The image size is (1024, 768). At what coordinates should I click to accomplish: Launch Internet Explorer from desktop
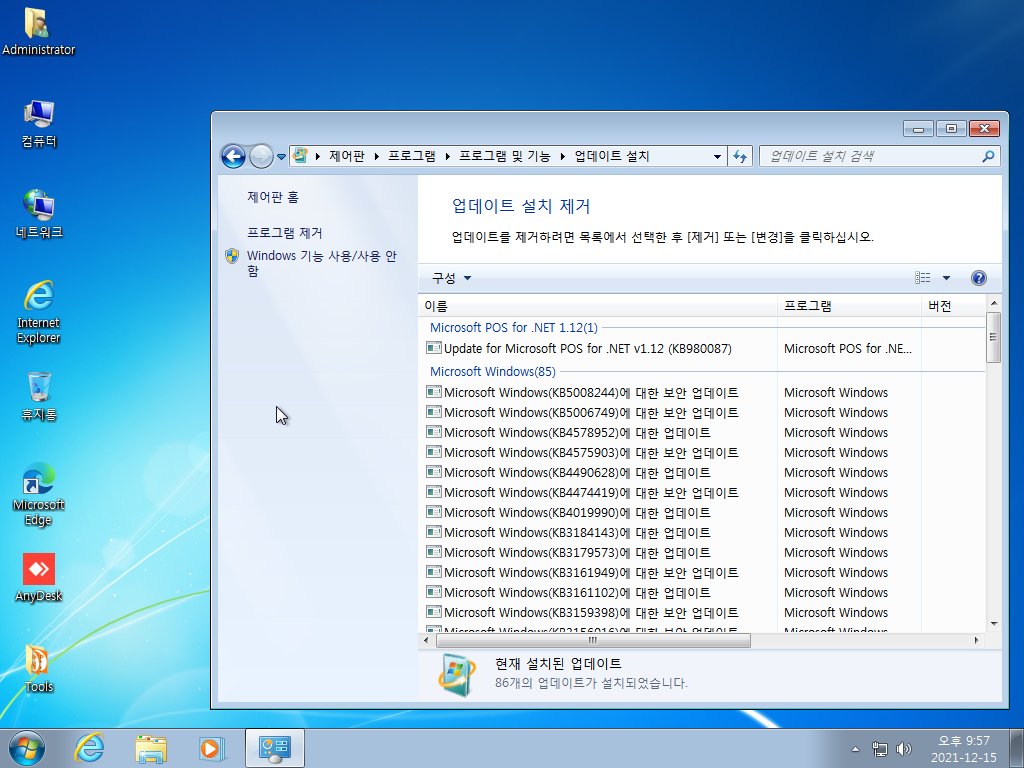pos(39,312)
